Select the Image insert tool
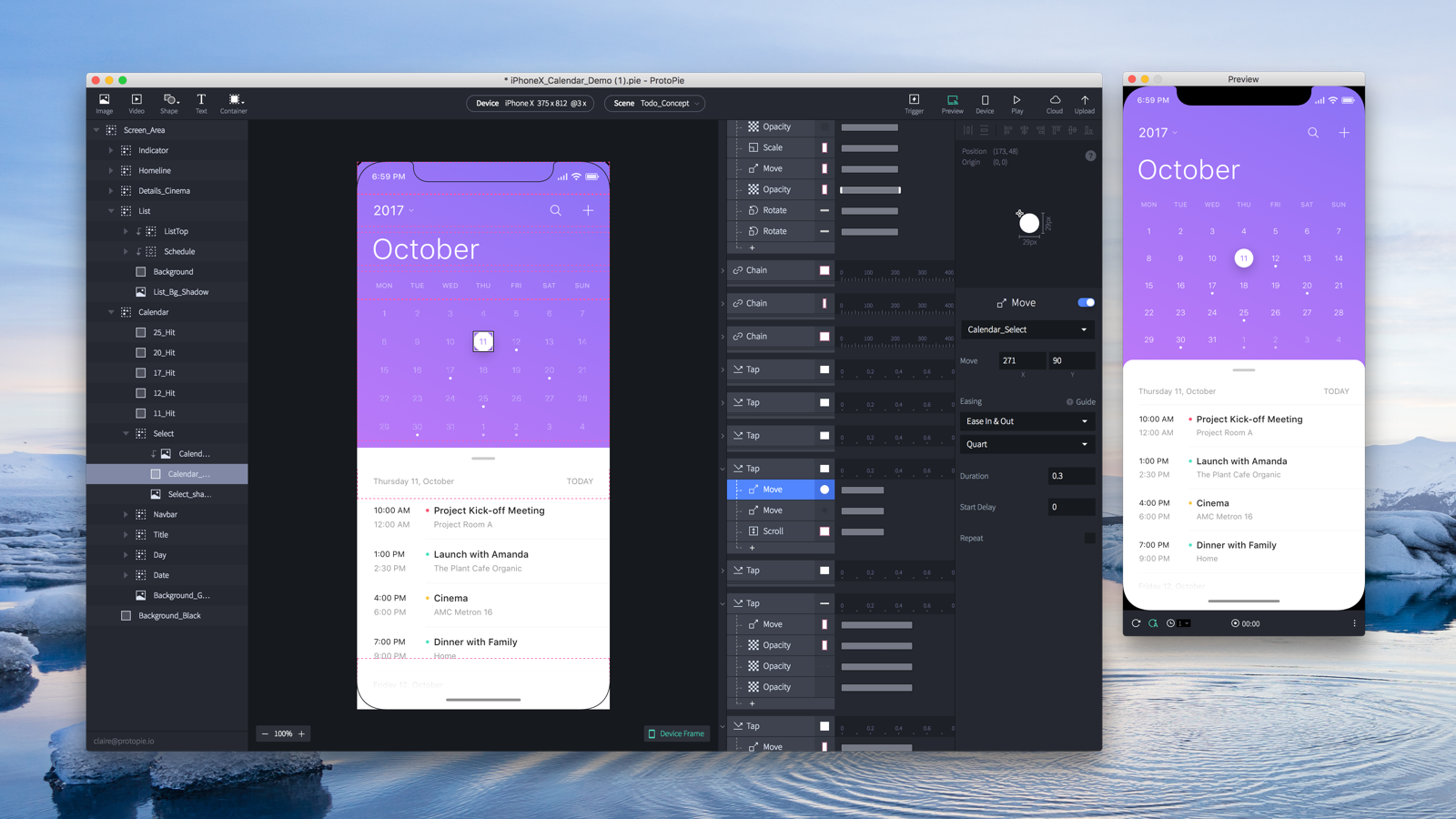 tap(104, 102)
